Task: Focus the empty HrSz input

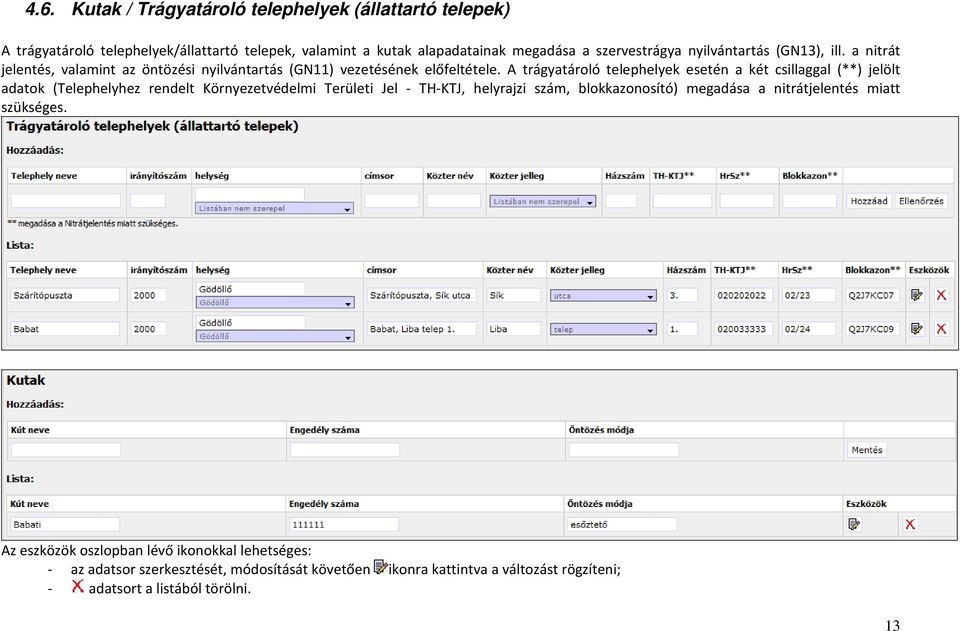Action: click(746, 201)
